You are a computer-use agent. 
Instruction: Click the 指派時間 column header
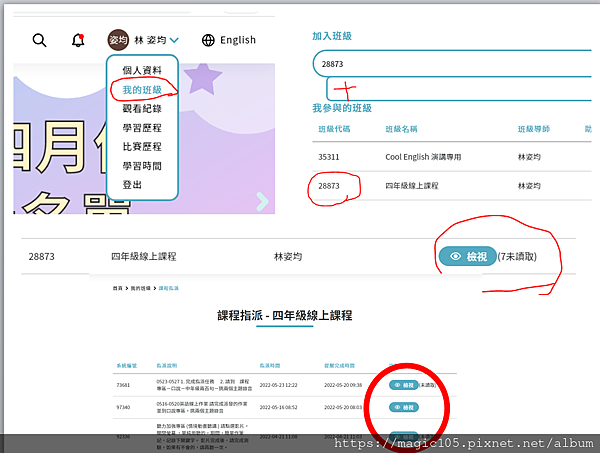pos(270,365)
